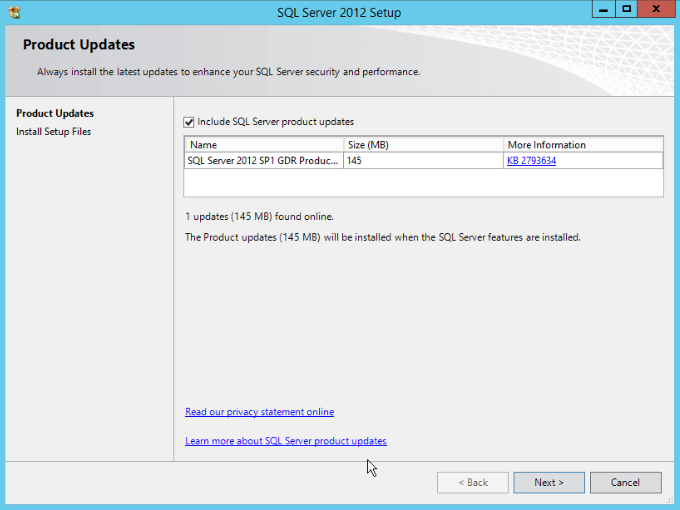The width and height of the screenshot is (680, 510).
Task: Click the empty area below the update row
Action: tap(423, 183)
